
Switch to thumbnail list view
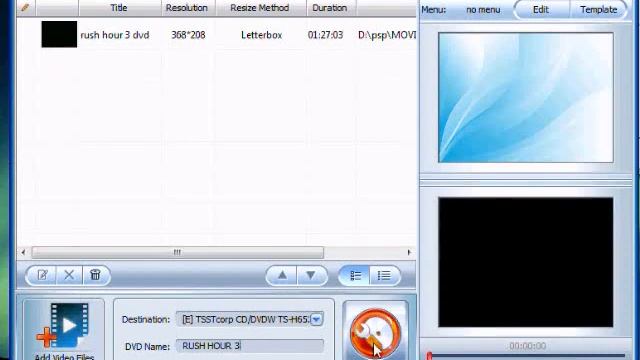pyautogui.click(x=355, y=276)
